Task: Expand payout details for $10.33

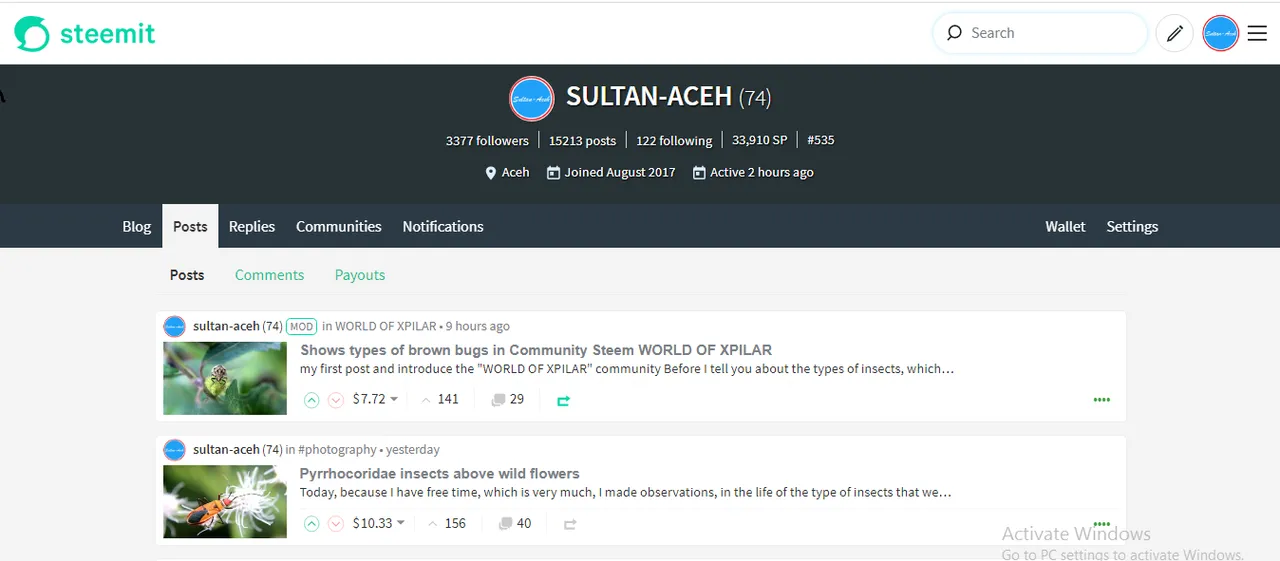Action: click(379, 523)
